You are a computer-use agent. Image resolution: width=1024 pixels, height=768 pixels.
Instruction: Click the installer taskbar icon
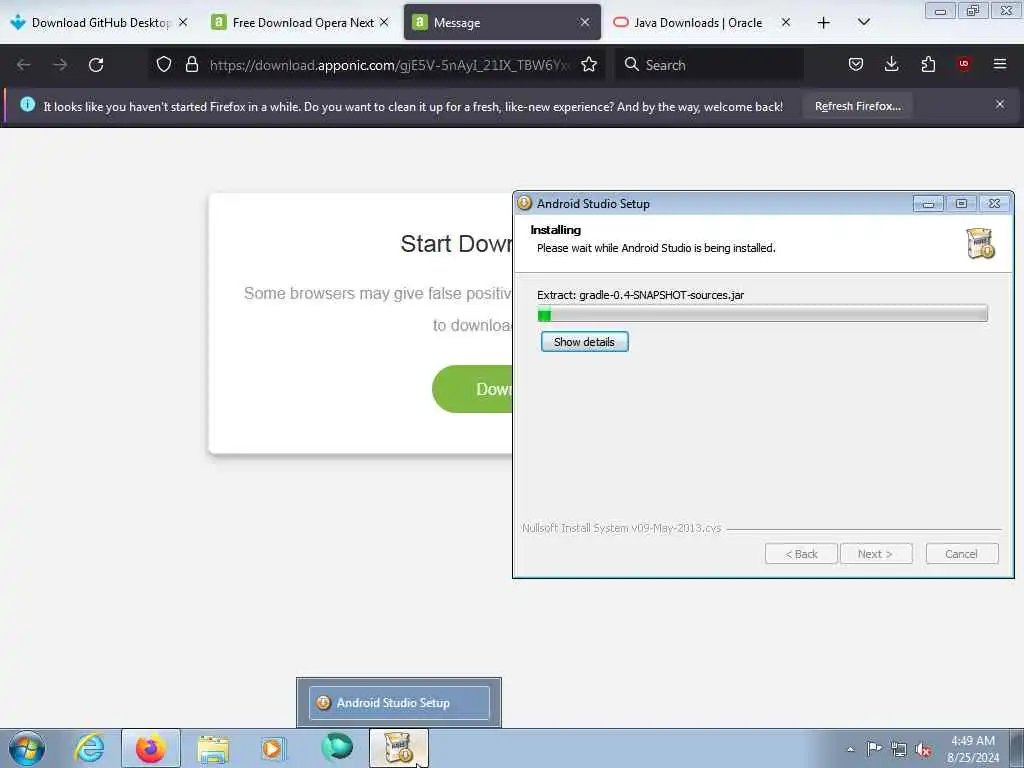(x=399, y=748)
